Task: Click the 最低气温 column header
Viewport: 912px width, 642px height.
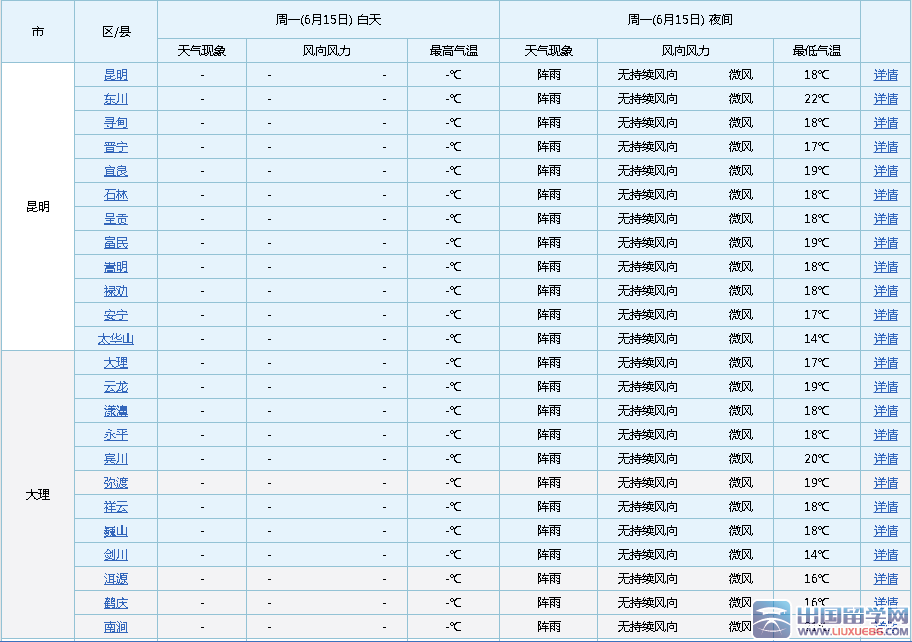Action: tap(816, 51)
